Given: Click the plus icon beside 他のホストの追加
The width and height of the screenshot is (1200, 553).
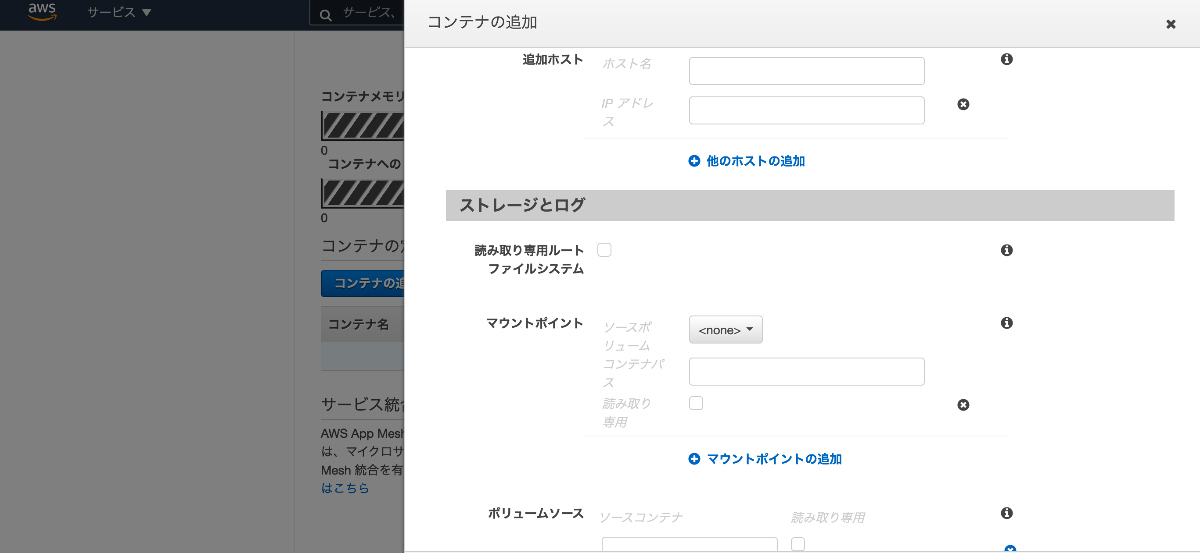Looking at the screenshot, I should [694, 161].
